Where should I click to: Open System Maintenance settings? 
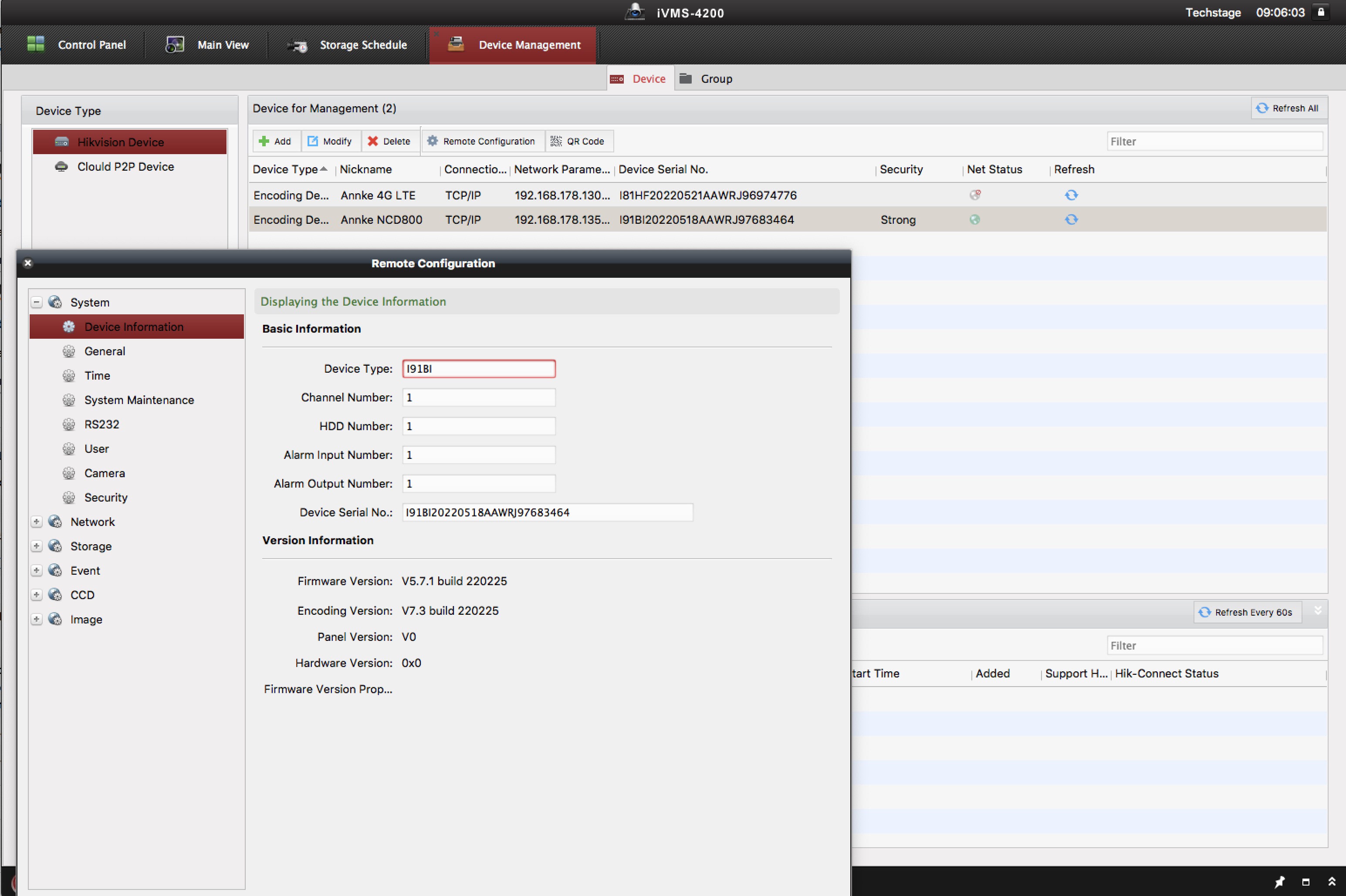(139, 400)
